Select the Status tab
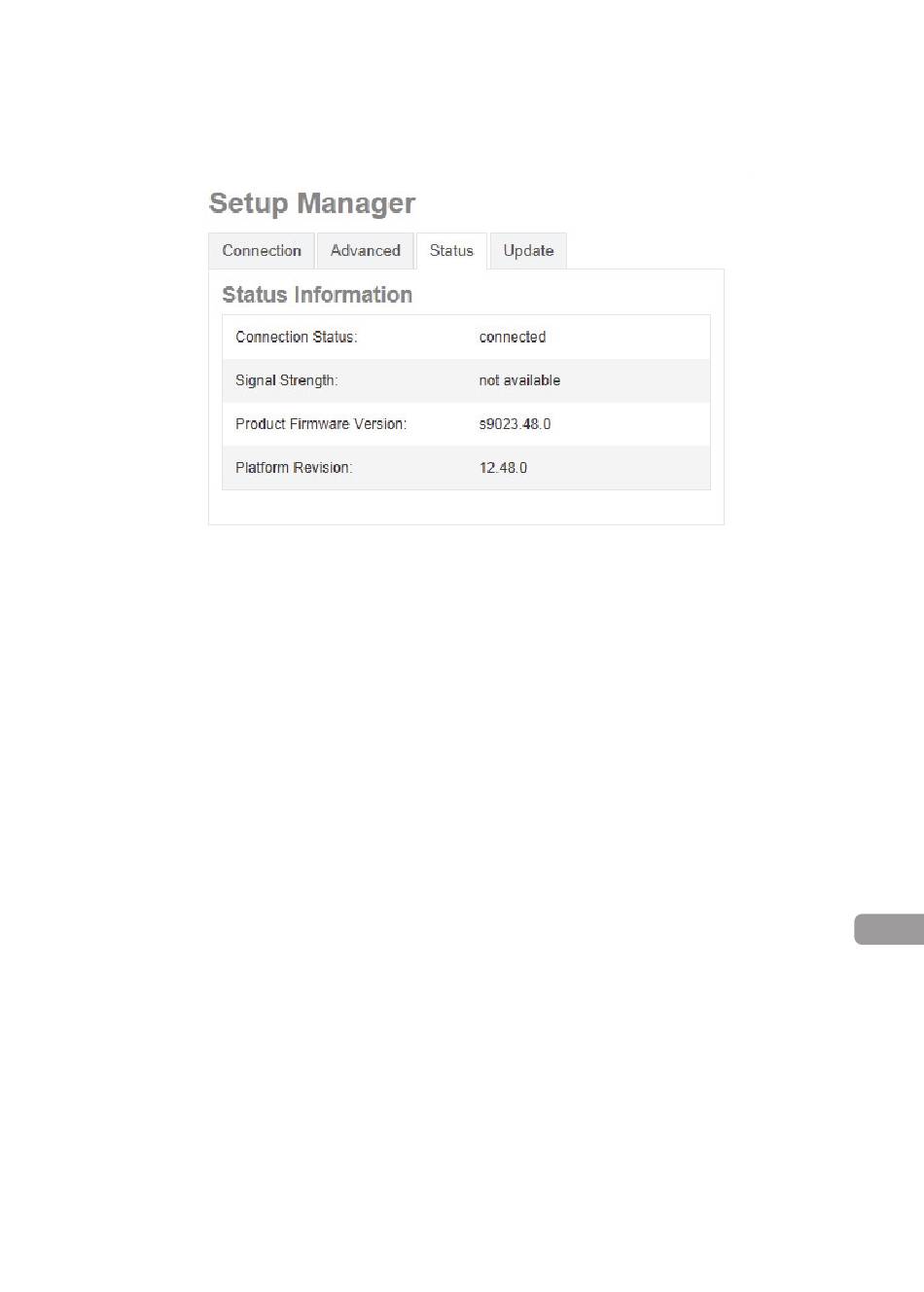 (451, 251)
